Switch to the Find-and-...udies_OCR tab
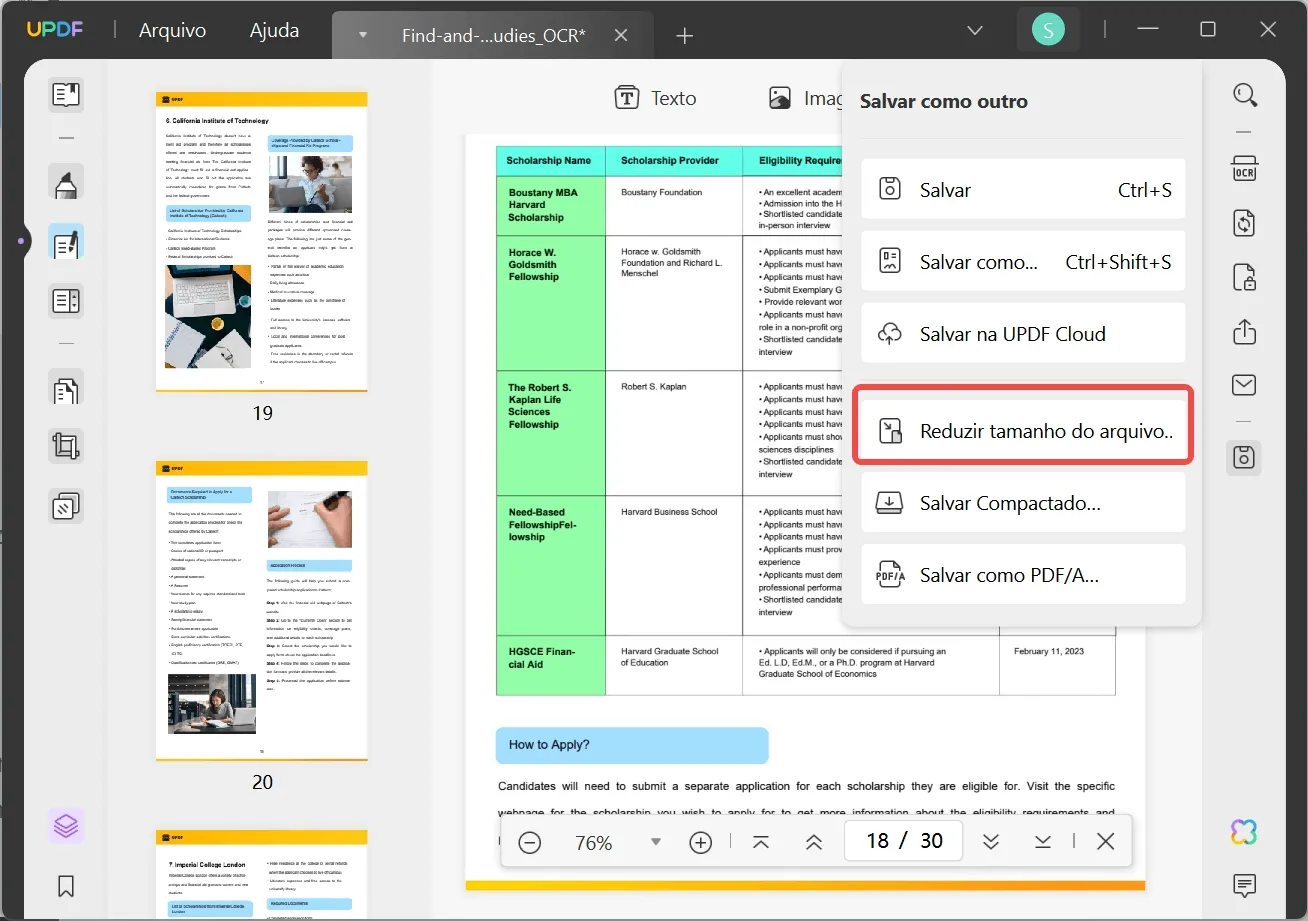 (494, 35)
